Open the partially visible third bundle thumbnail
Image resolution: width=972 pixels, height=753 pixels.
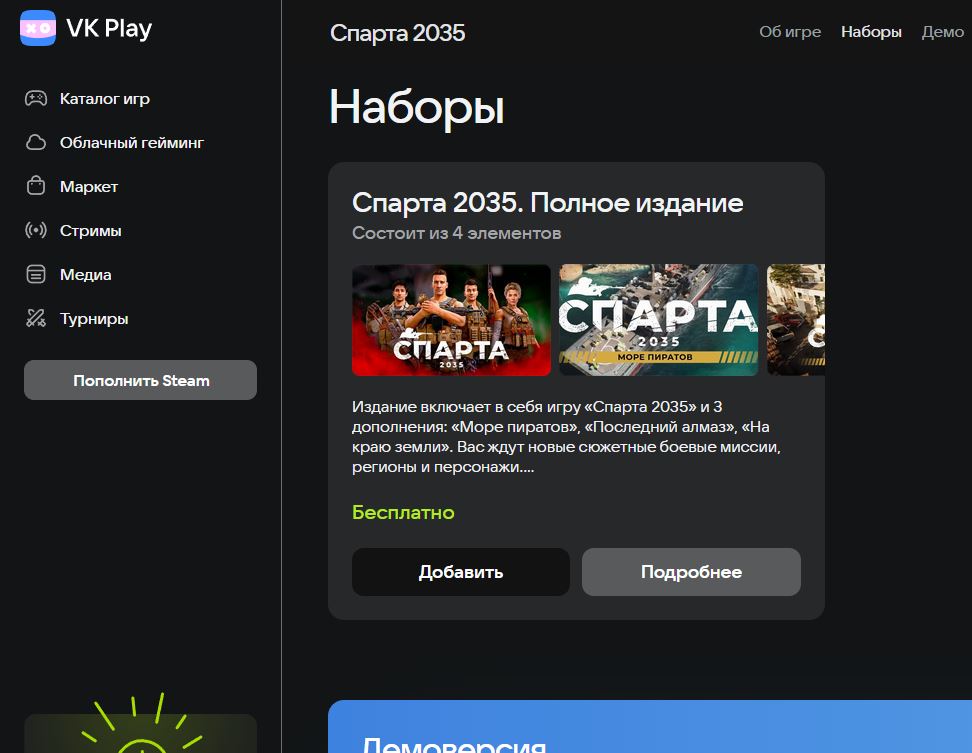point(796,320)
